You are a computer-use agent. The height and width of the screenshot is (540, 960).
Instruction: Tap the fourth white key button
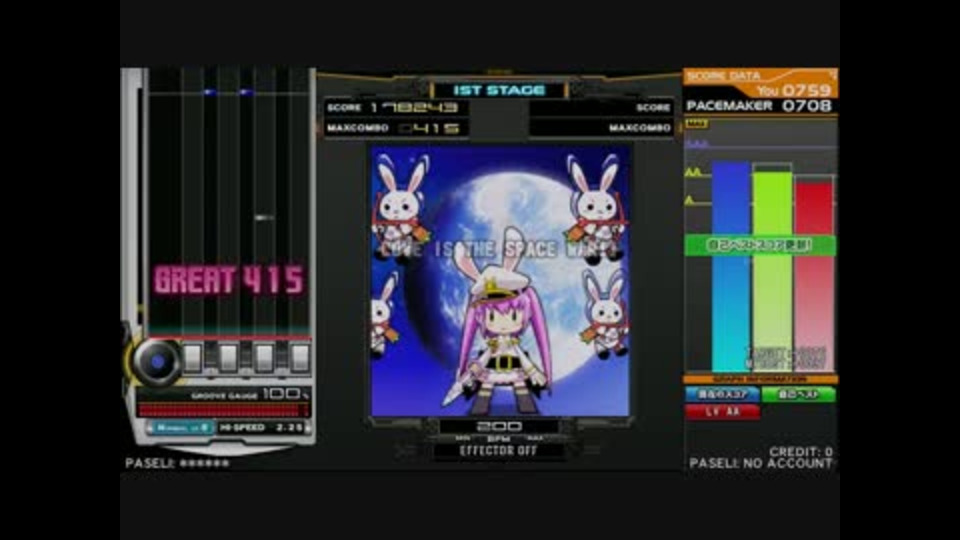300,358
